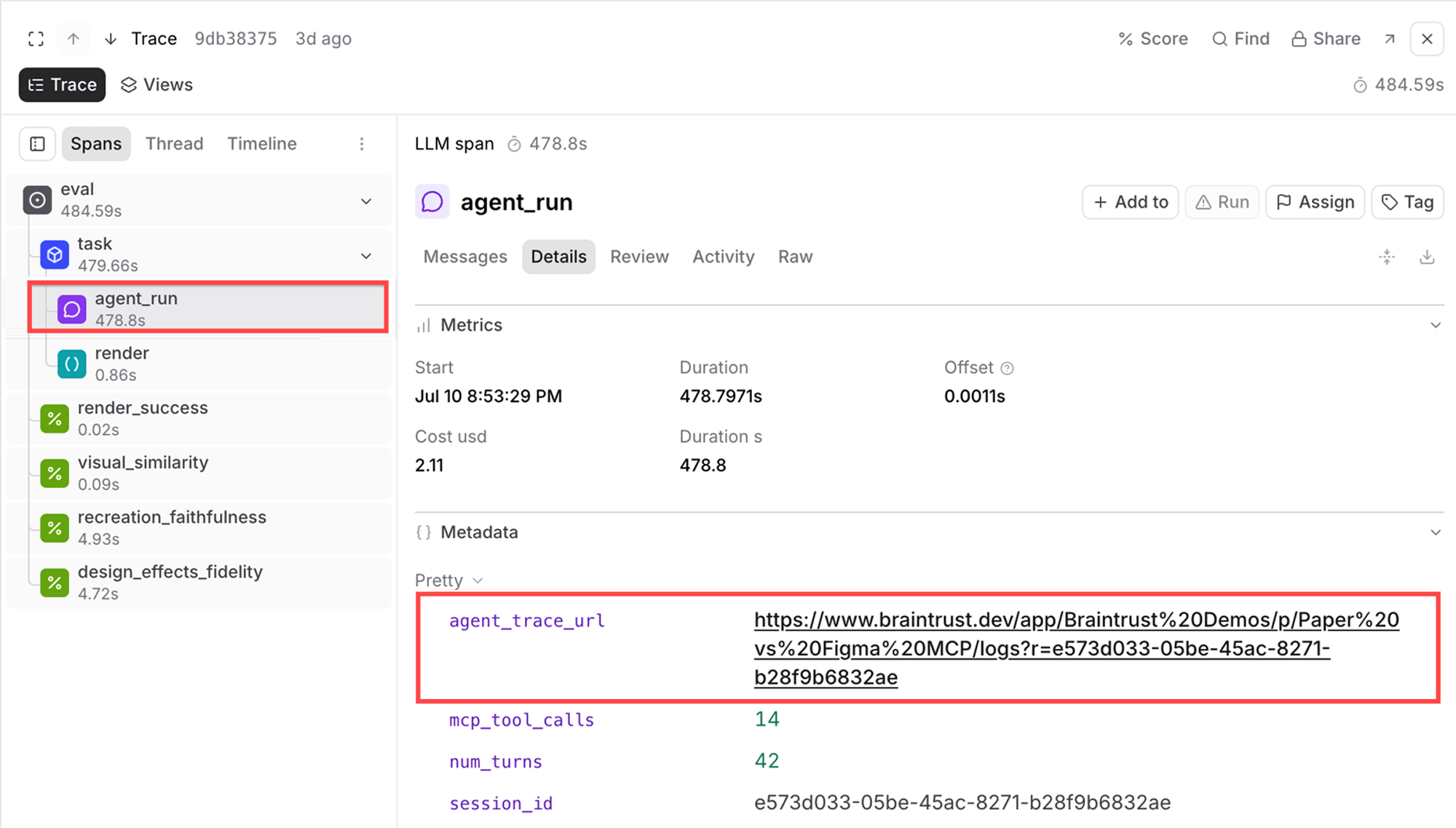Open the Activity tab
The image size is (1456, 828).
point(723,257)
